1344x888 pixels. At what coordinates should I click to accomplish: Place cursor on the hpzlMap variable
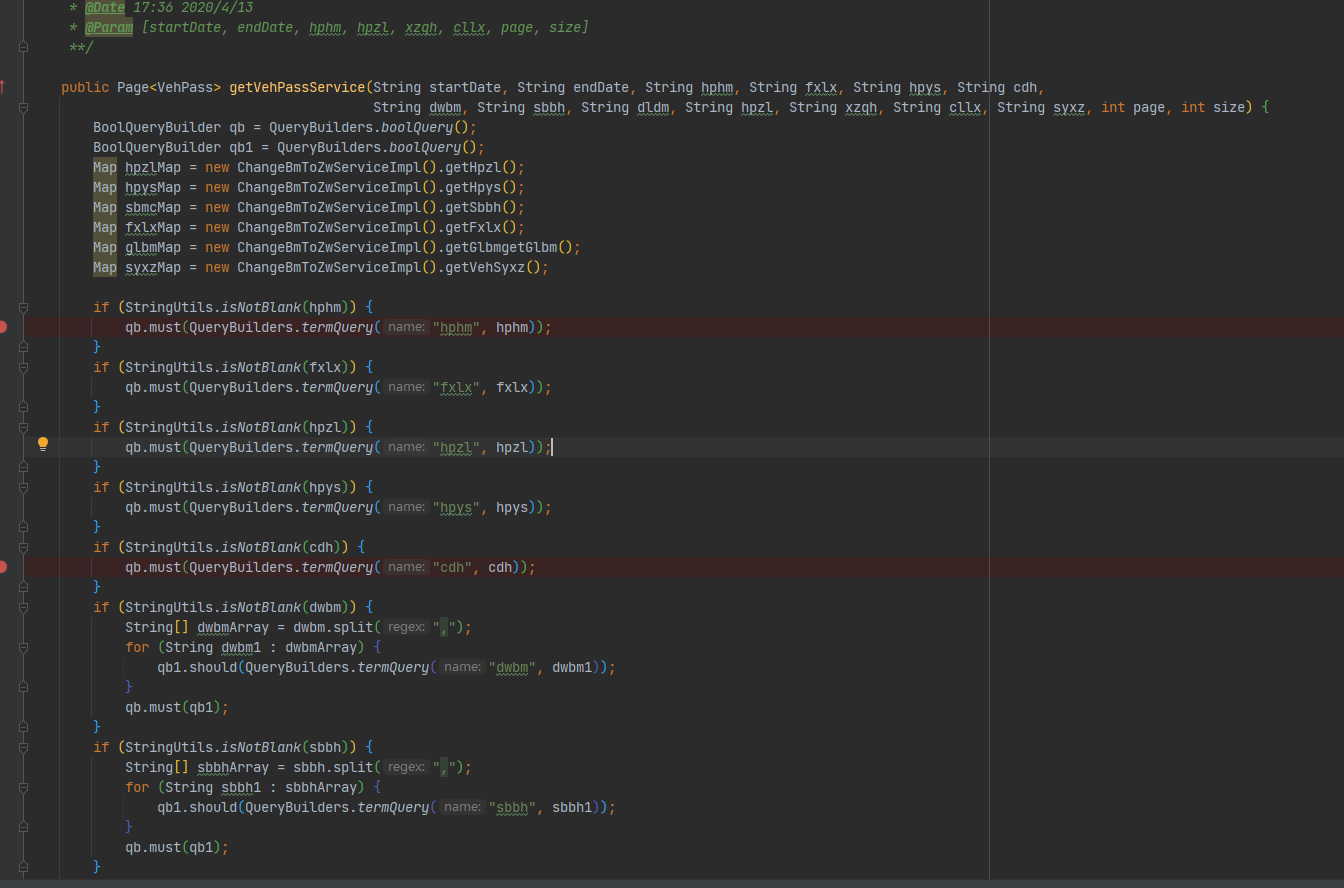[x=153, y=167]
